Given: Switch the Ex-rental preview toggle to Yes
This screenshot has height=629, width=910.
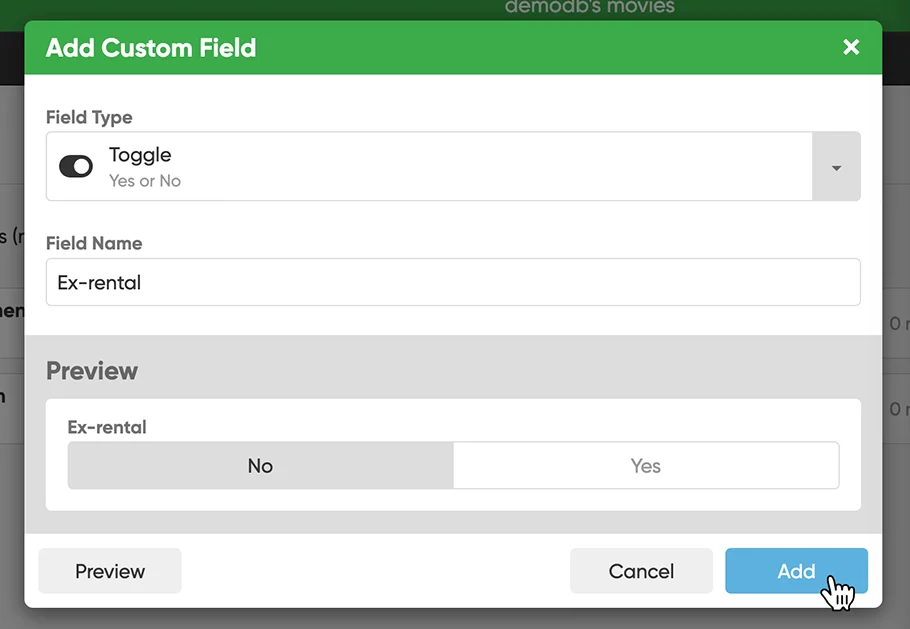Looking at the screenshot, I should (x=645, y=466).
